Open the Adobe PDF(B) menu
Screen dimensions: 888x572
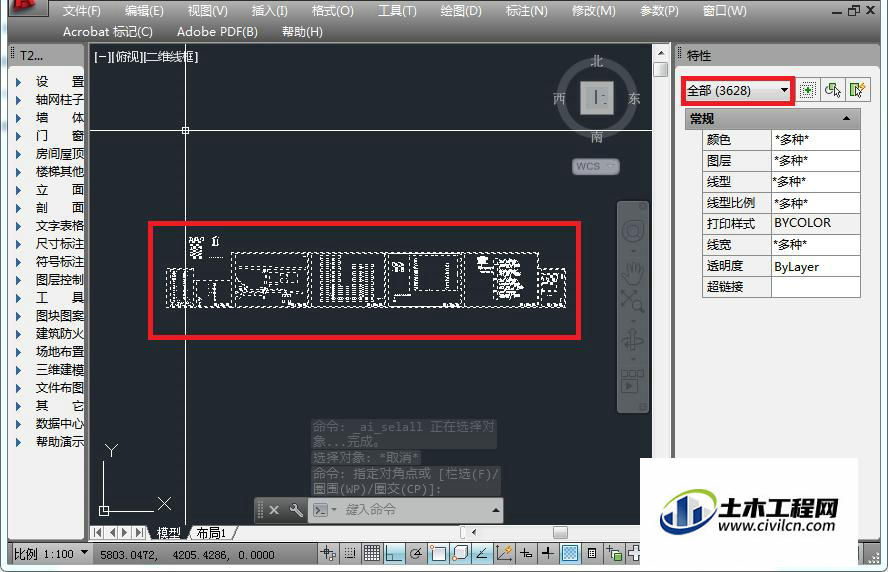217,32
